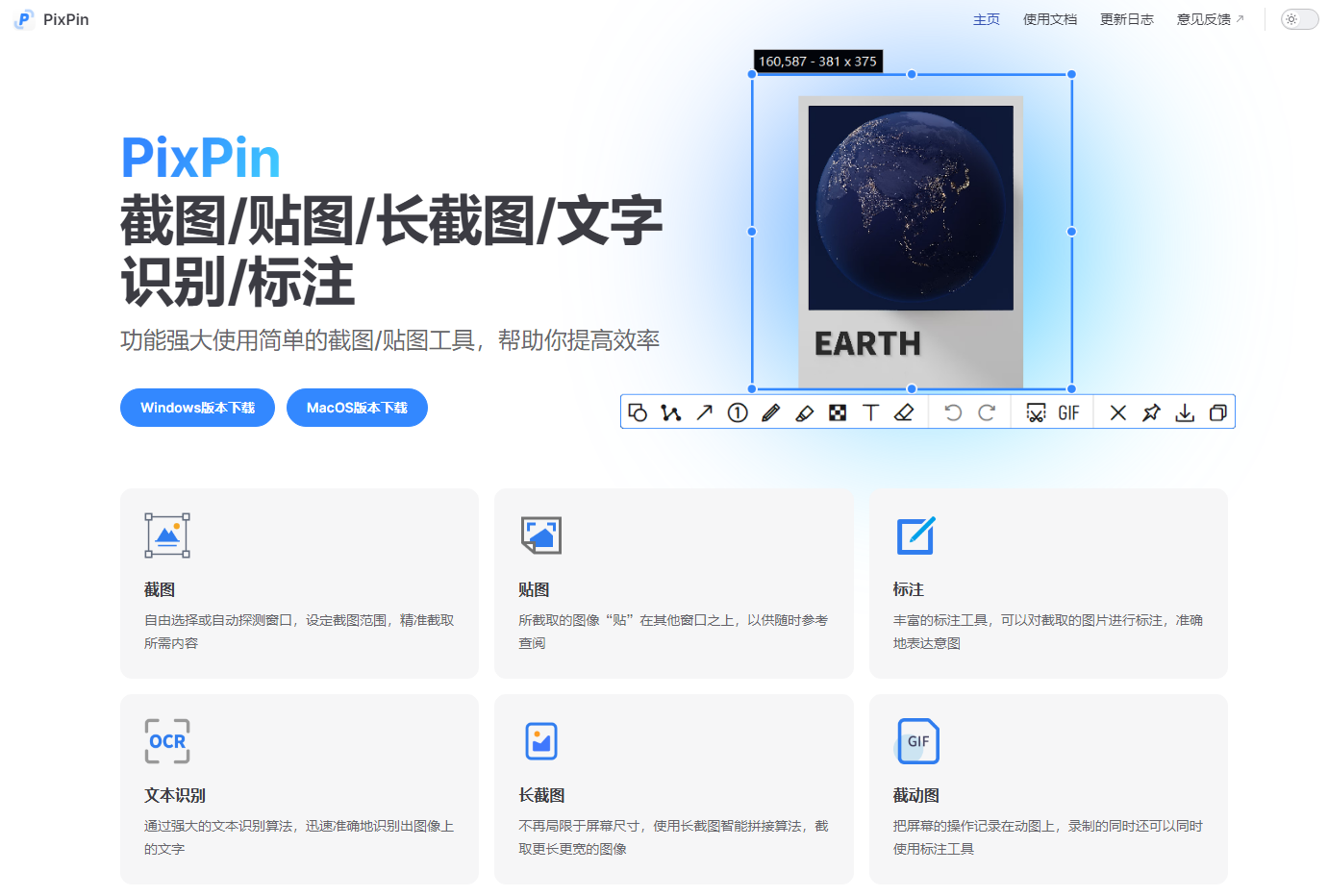The width and height of the screenshot is (1328, 896).
Task: Select the highlighter marker tool
Action: point(805,412)
